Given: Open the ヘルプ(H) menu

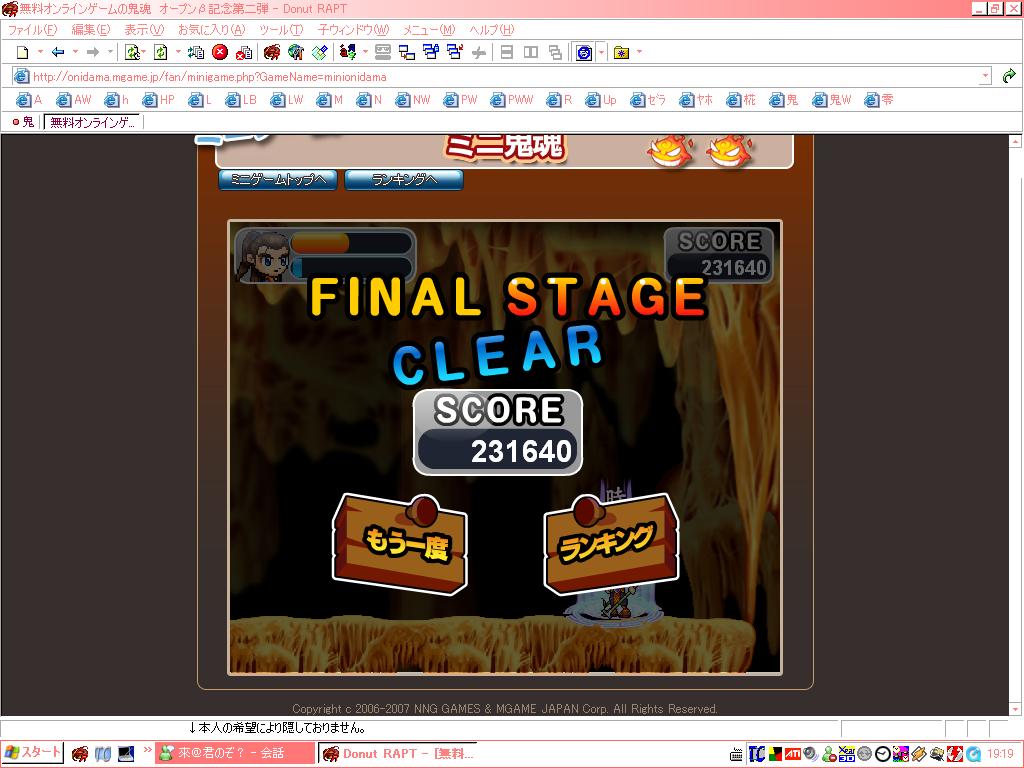Looking at the screenshot, I should tap(492, 29).
